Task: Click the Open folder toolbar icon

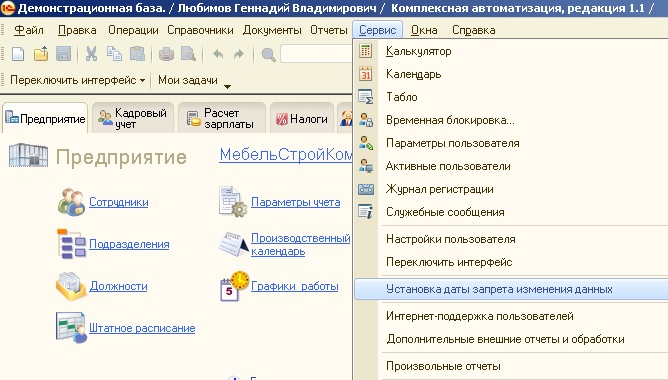Action: click(x=41, y=55)
